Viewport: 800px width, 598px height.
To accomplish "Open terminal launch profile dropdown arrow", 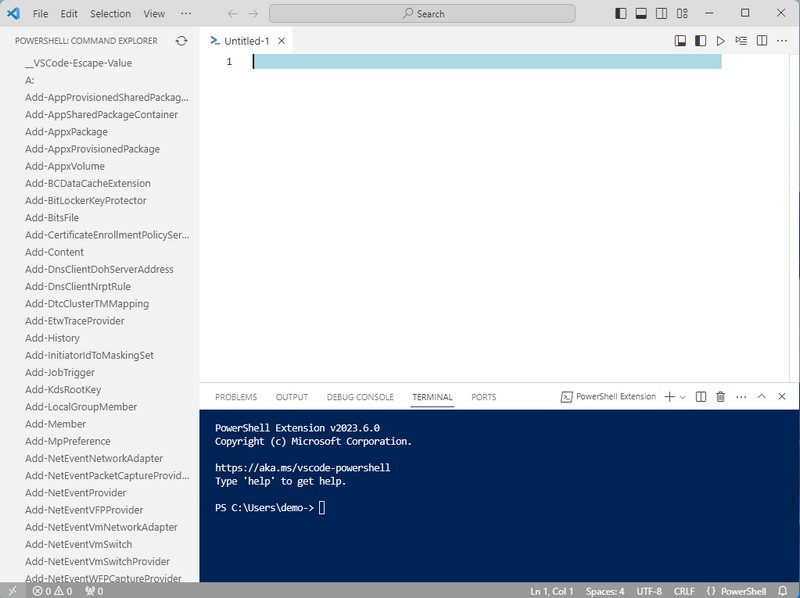I will [x=683, y=397].
